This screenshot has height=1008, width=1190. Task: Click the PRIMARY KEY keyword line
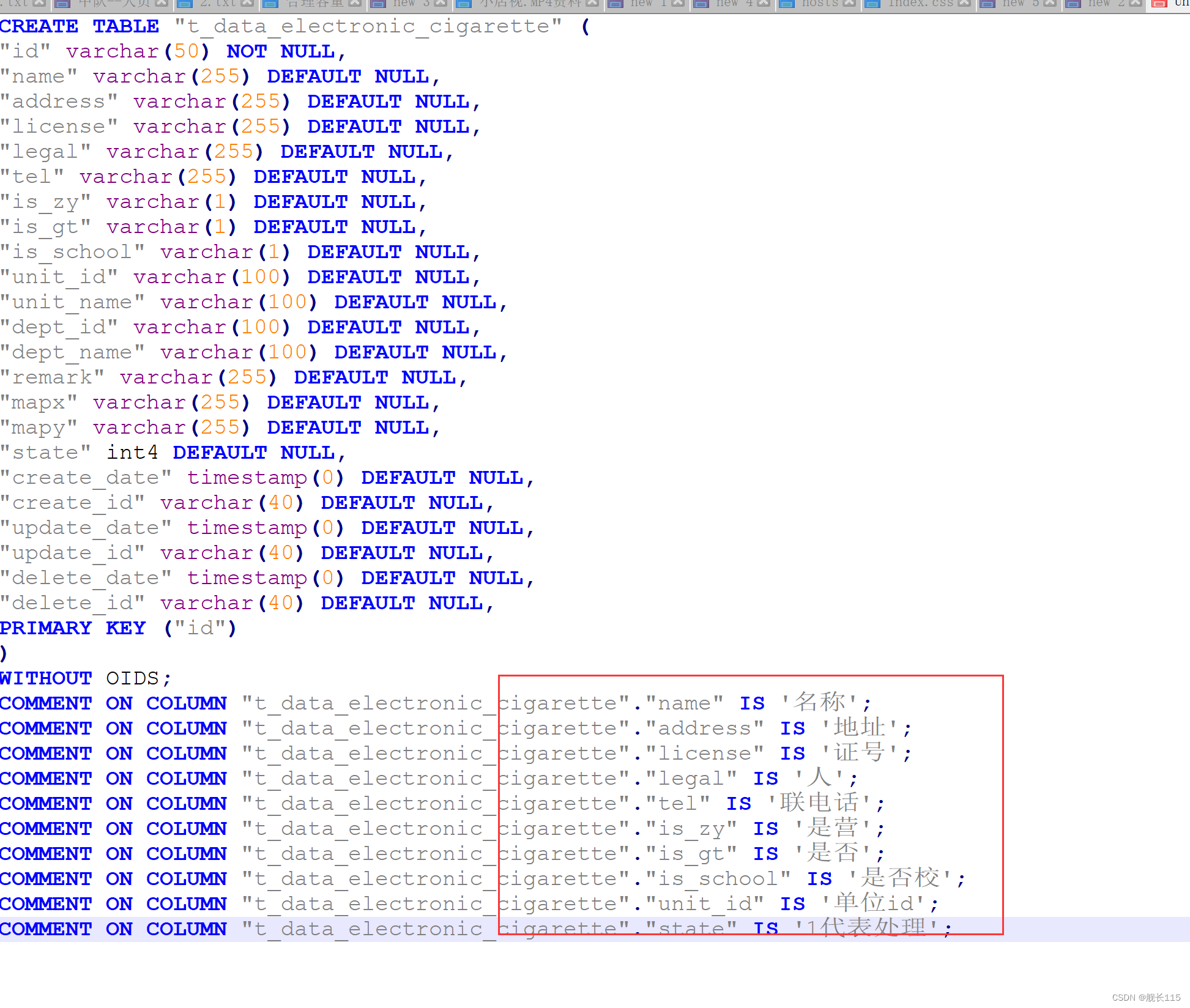(73, 628)
